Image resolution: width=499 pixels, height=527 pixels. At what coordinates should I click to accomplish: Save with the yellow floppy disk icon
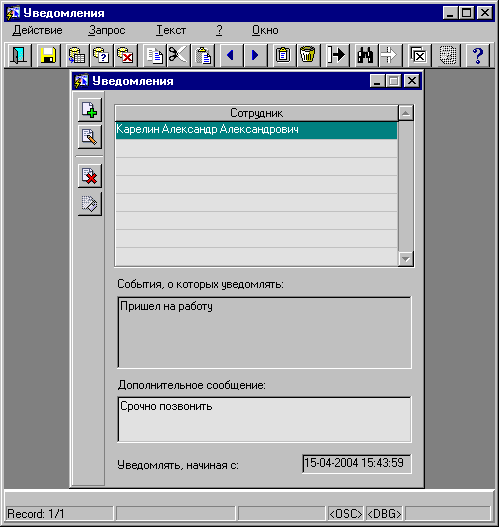48,55
